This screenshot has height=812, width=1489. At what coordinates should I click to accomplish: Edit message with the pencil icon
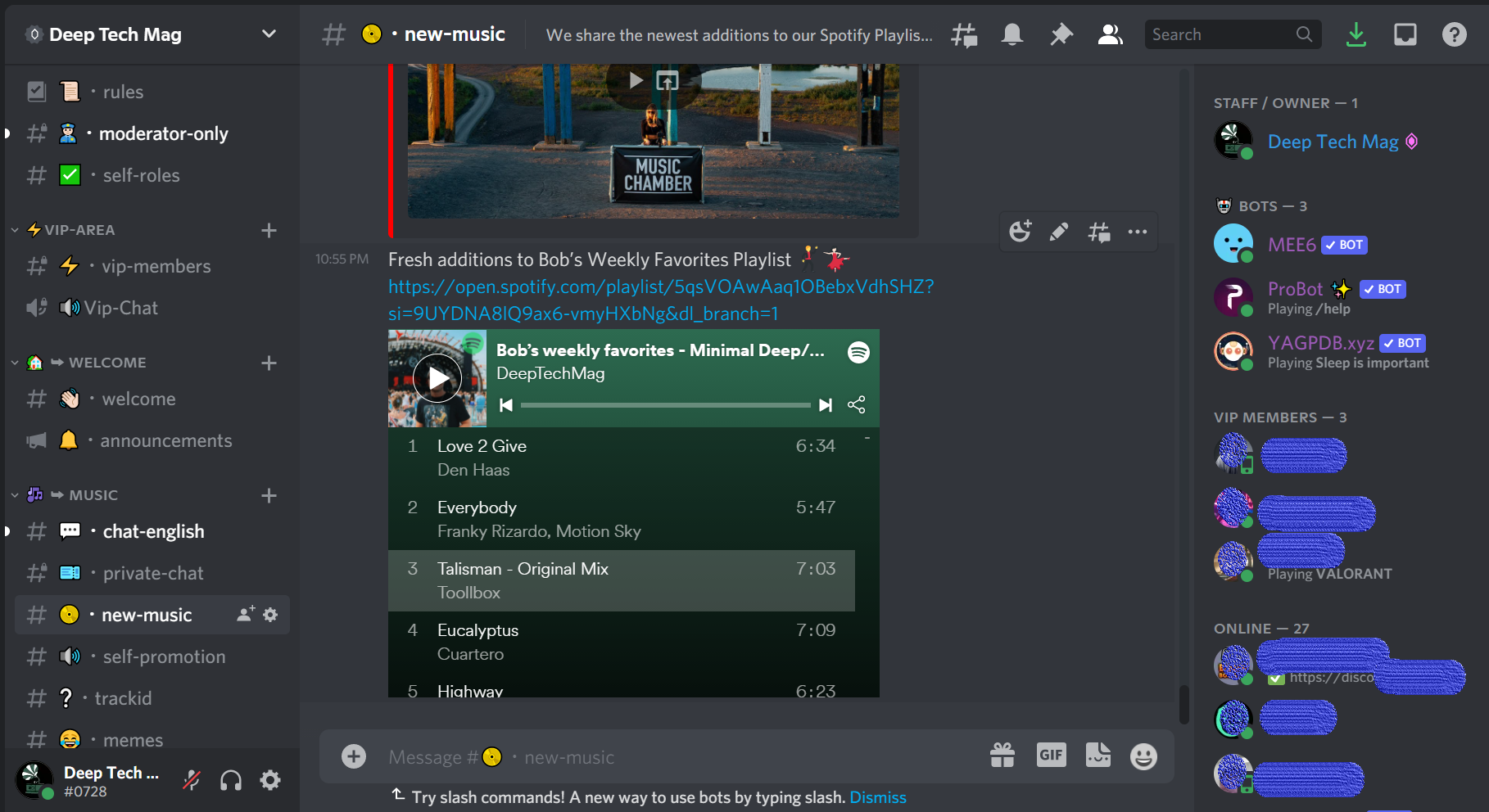coord(1059,232)
